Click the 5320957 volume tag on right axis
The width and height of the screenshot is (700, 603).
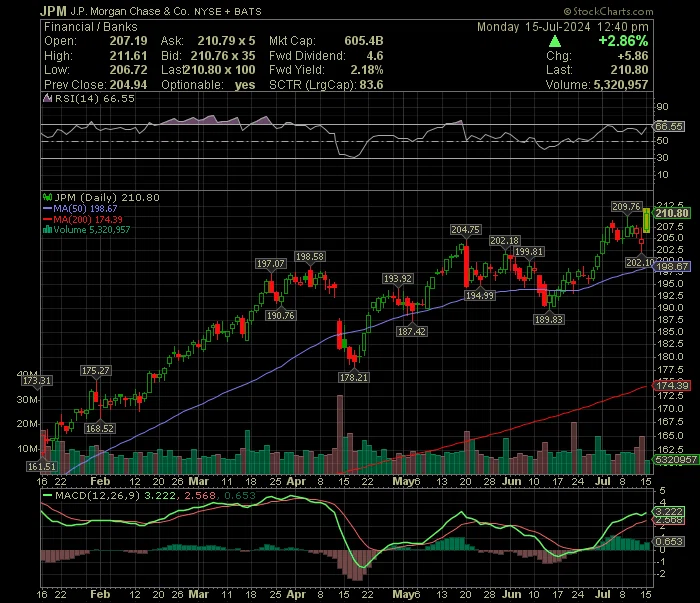point(675,459)
